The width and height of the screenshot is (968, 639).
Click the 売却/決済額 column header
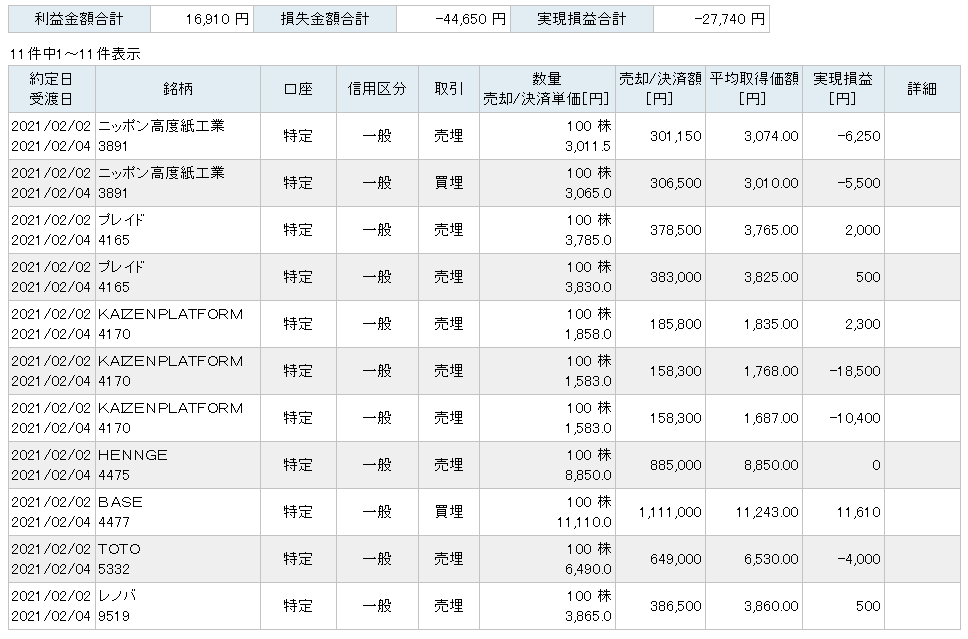coord(660,89)
